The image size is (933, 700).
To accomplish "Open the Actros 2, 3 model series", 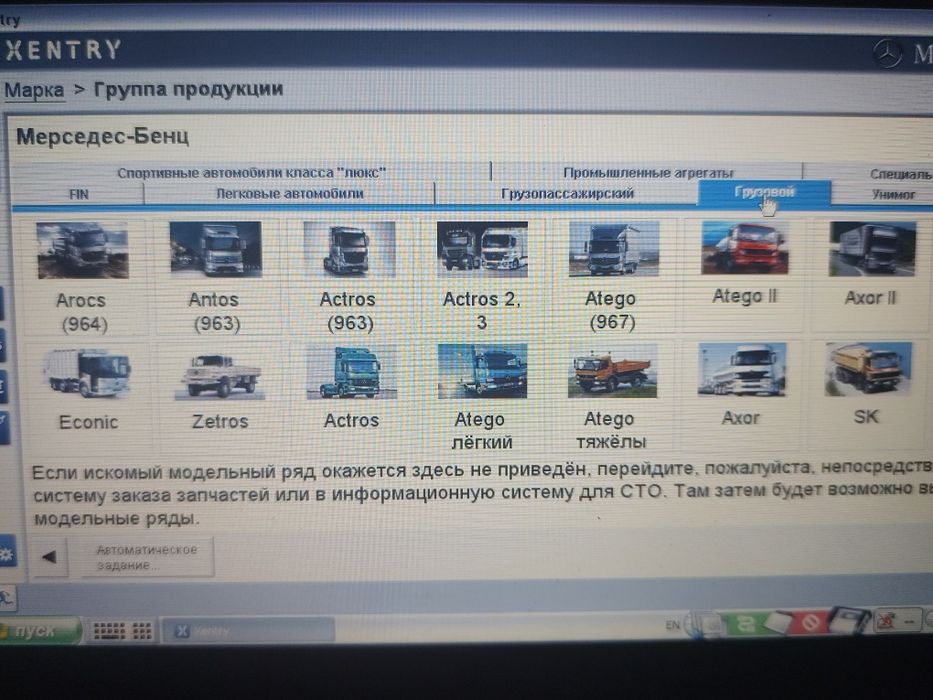I will point(482,249).
